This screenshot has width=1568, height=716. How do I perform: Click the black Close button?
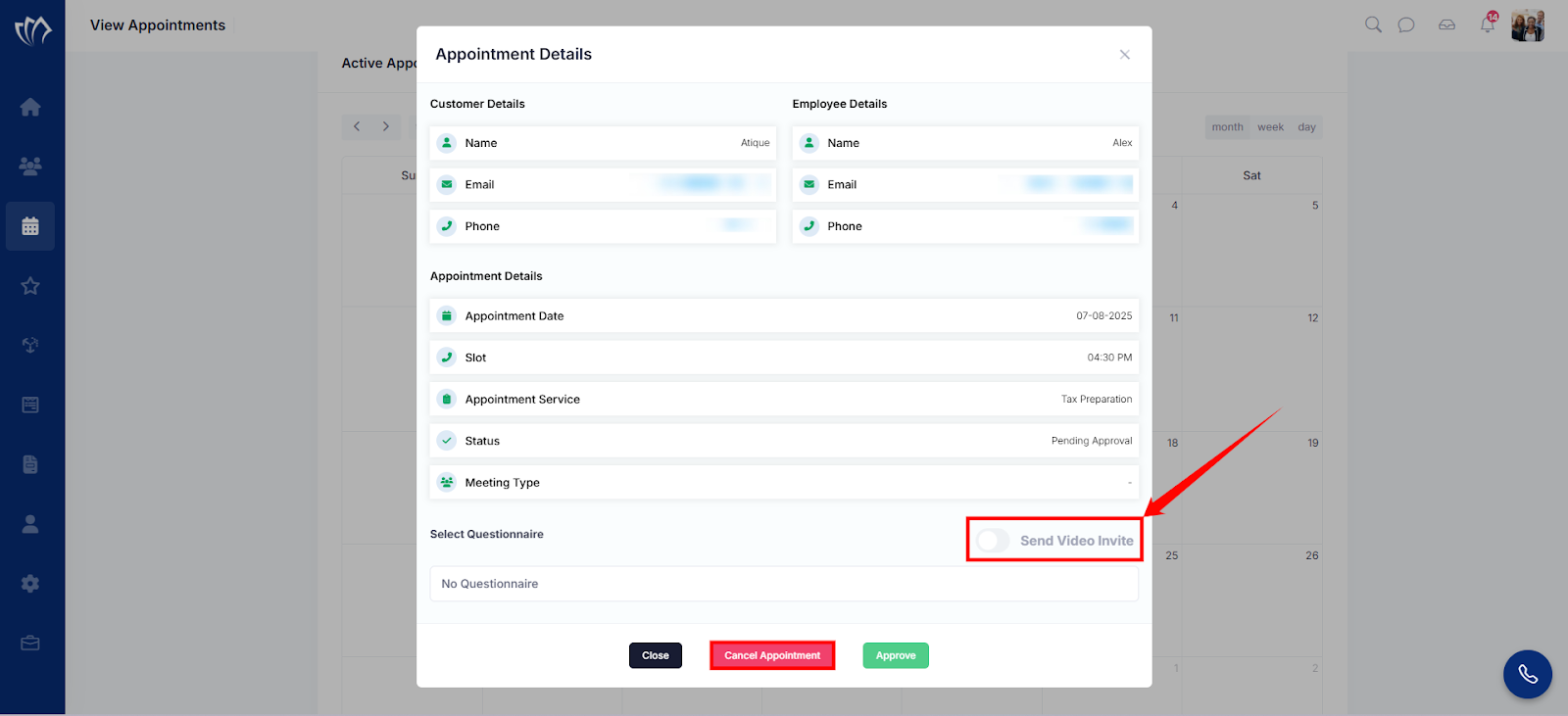click(x=656, y=655)
